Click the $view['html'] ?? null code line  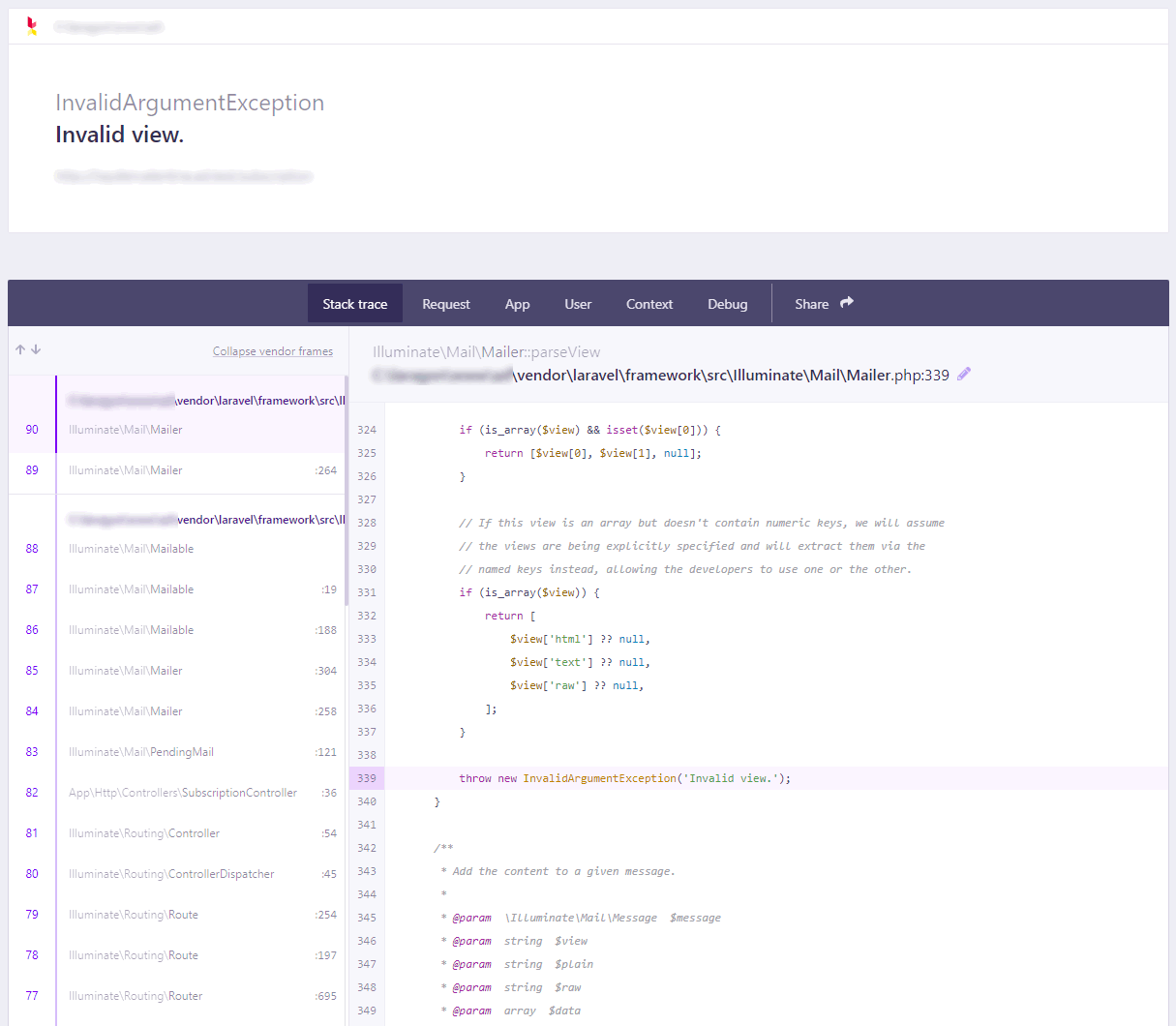(x=581, y=639)
